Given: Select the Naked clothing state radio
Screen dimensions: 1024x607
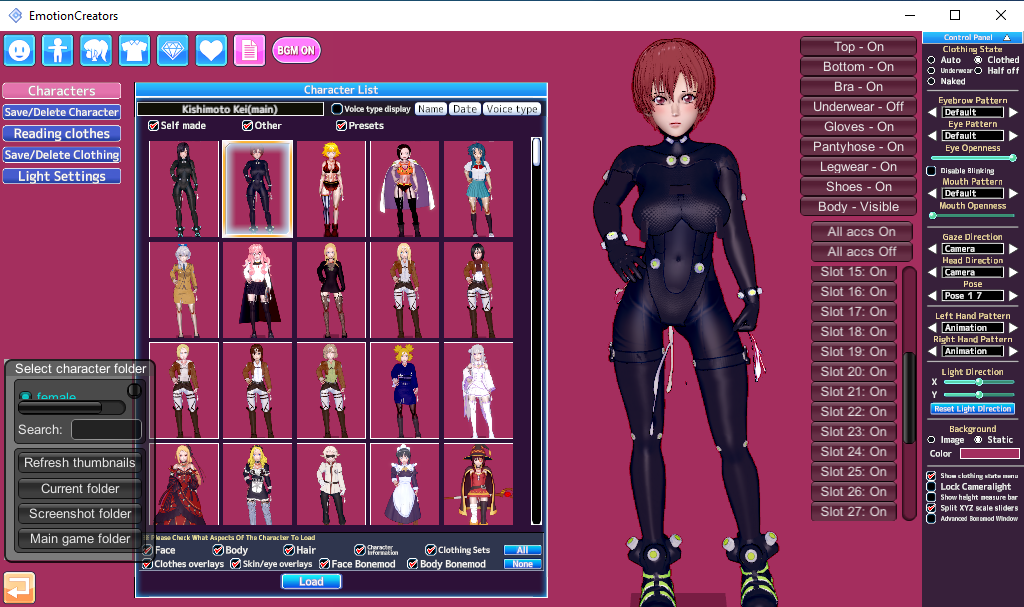Looking at the screenshot, I should (932, 82).
